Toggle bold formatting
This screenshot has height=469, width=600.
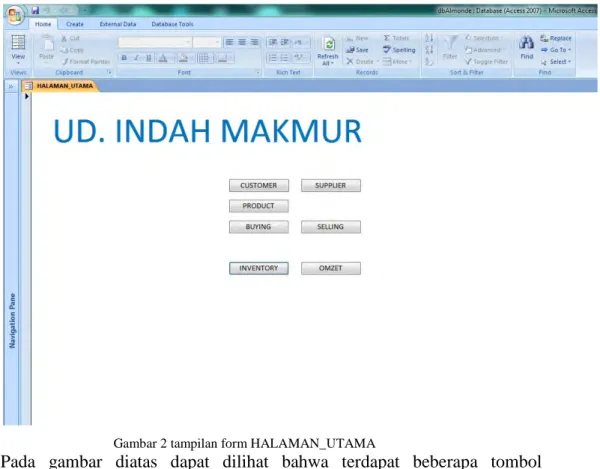[x=124, y=58]
